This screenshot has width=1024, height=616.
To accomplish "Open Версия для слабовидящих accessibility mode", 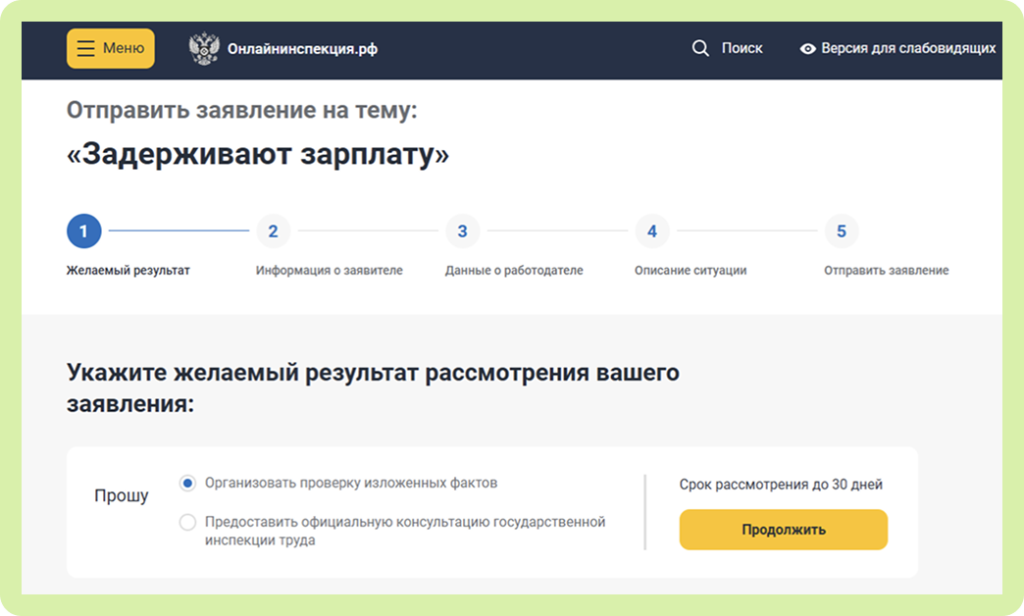I will 907,48.
